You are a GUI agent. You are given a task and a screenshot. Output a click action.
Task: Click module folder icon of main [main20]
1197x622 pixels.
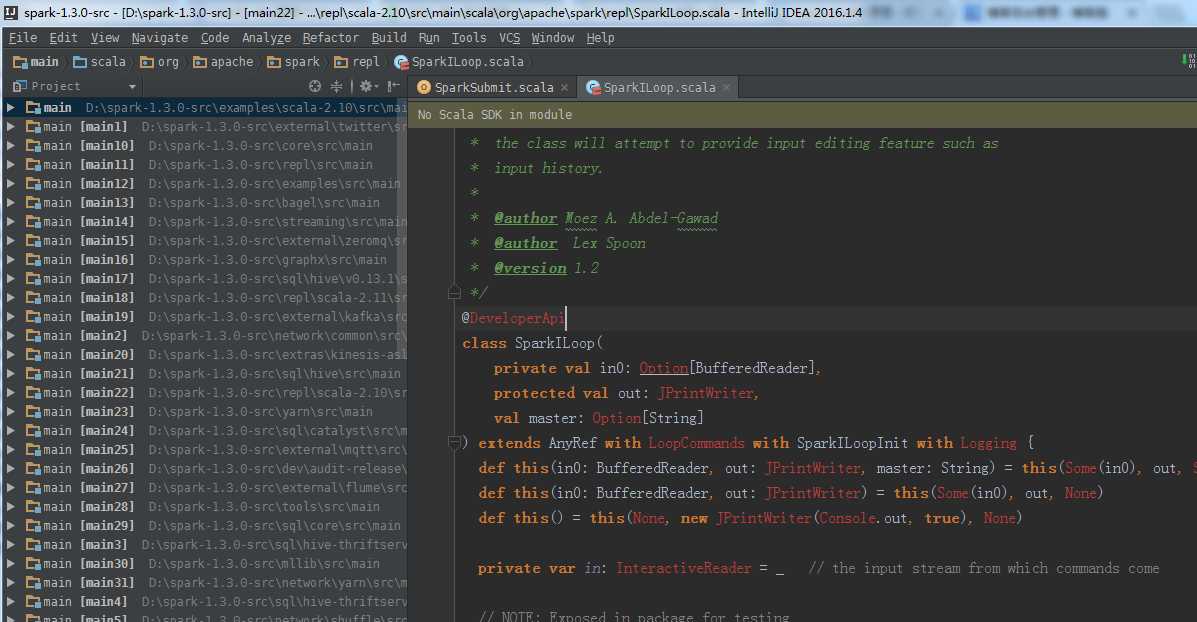tap(33, 355)
